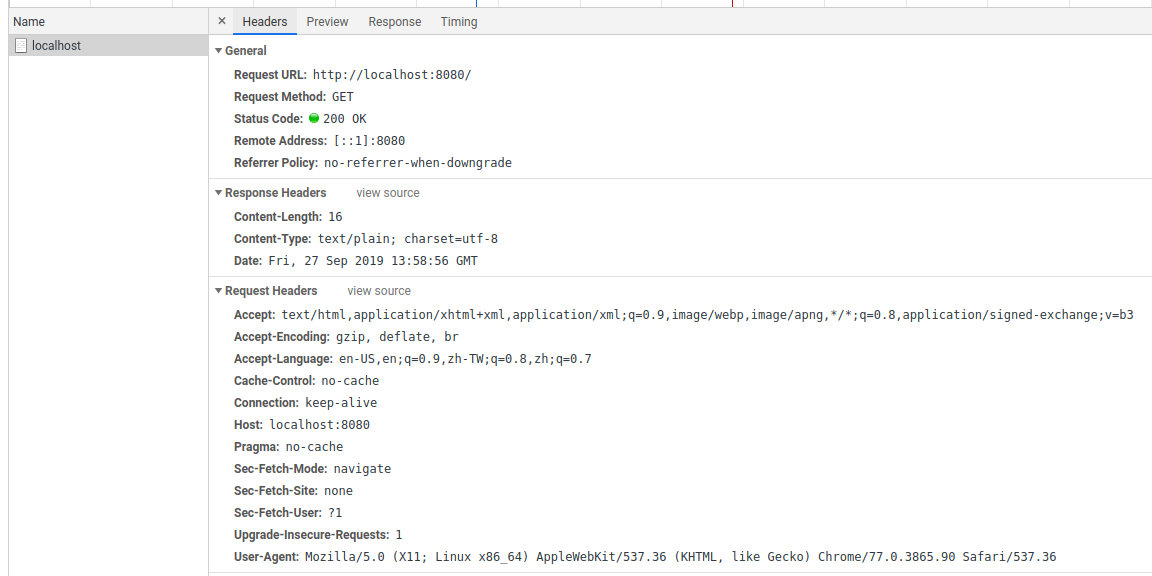This screenshot has height=576, width=1152.
Task: Click the red load marker in timeline
Action: 732,3
